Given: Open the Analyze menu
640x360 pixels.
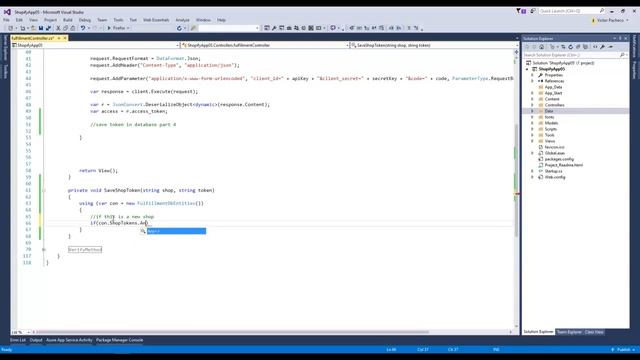Looking at the screenshot, I should (x=182, y=20).
